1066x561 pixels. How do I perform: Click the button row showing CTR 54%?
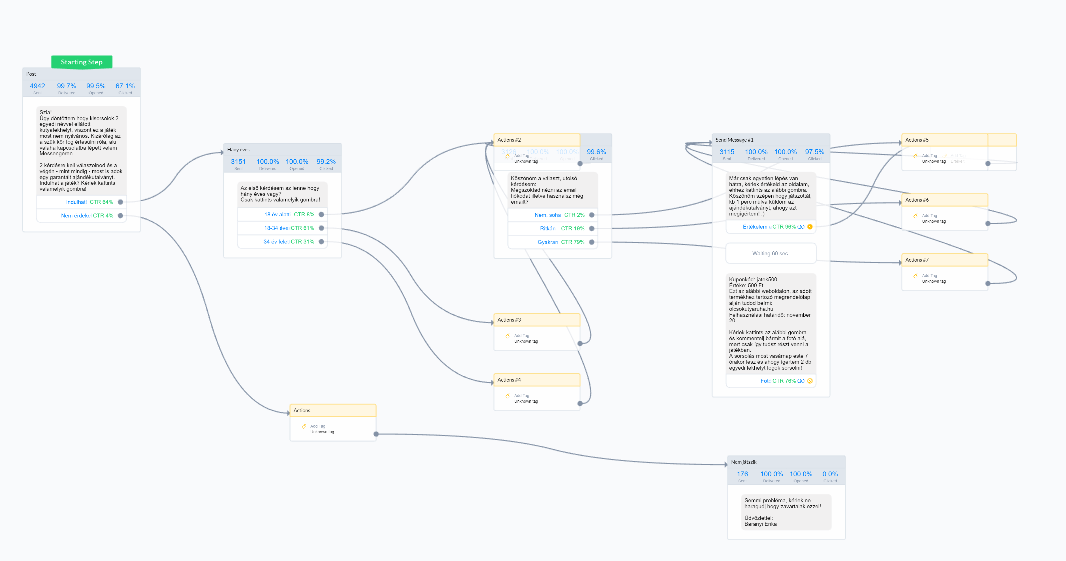[x=81, y=202]
